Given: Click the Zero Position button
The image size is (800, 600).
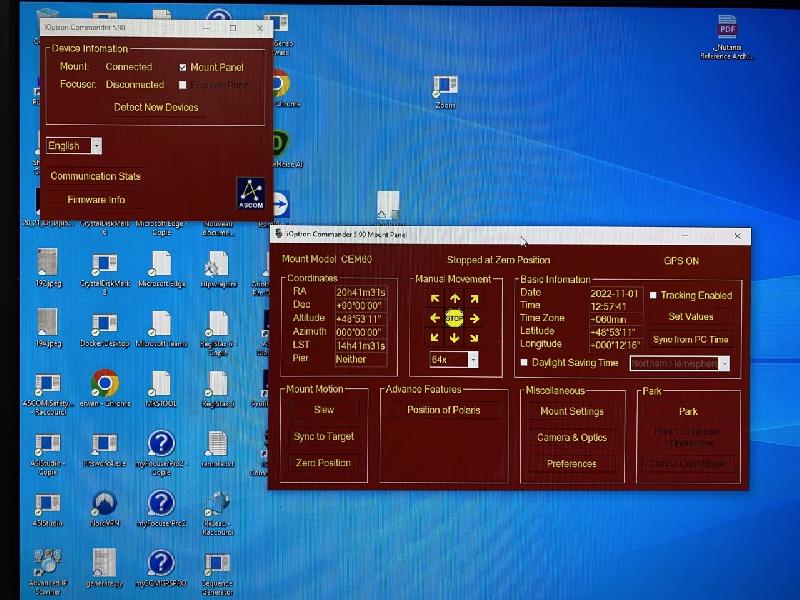Looking at the screenshot, I should pyautogui.click(x=324, y=463).
